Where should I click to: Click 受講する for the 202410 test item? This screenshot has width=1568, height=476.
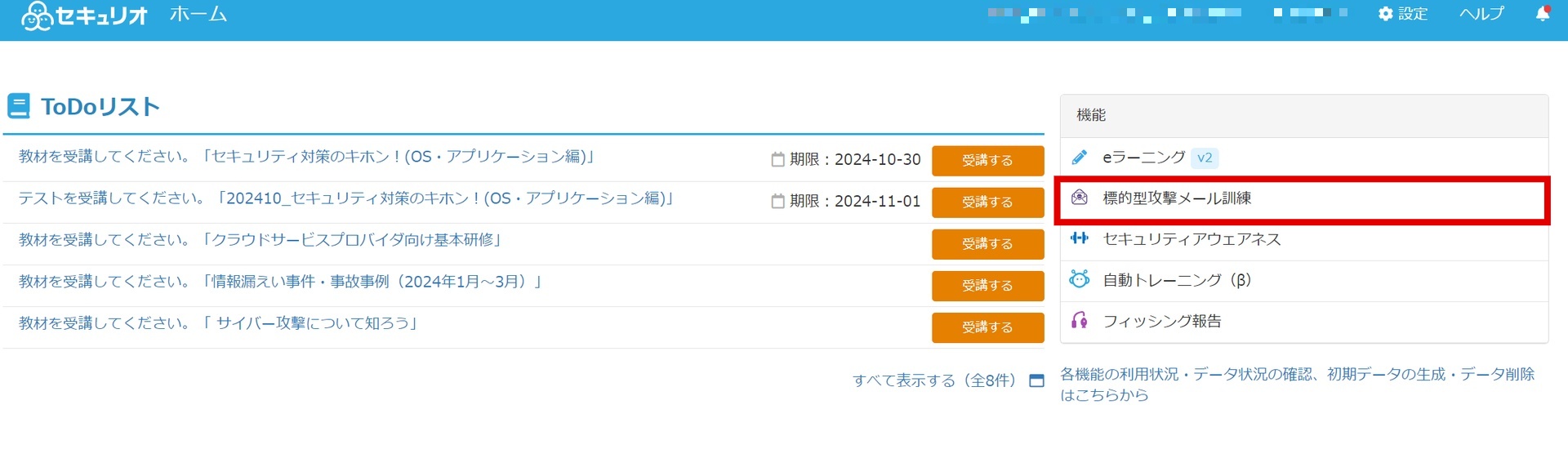tap(987, 202)
